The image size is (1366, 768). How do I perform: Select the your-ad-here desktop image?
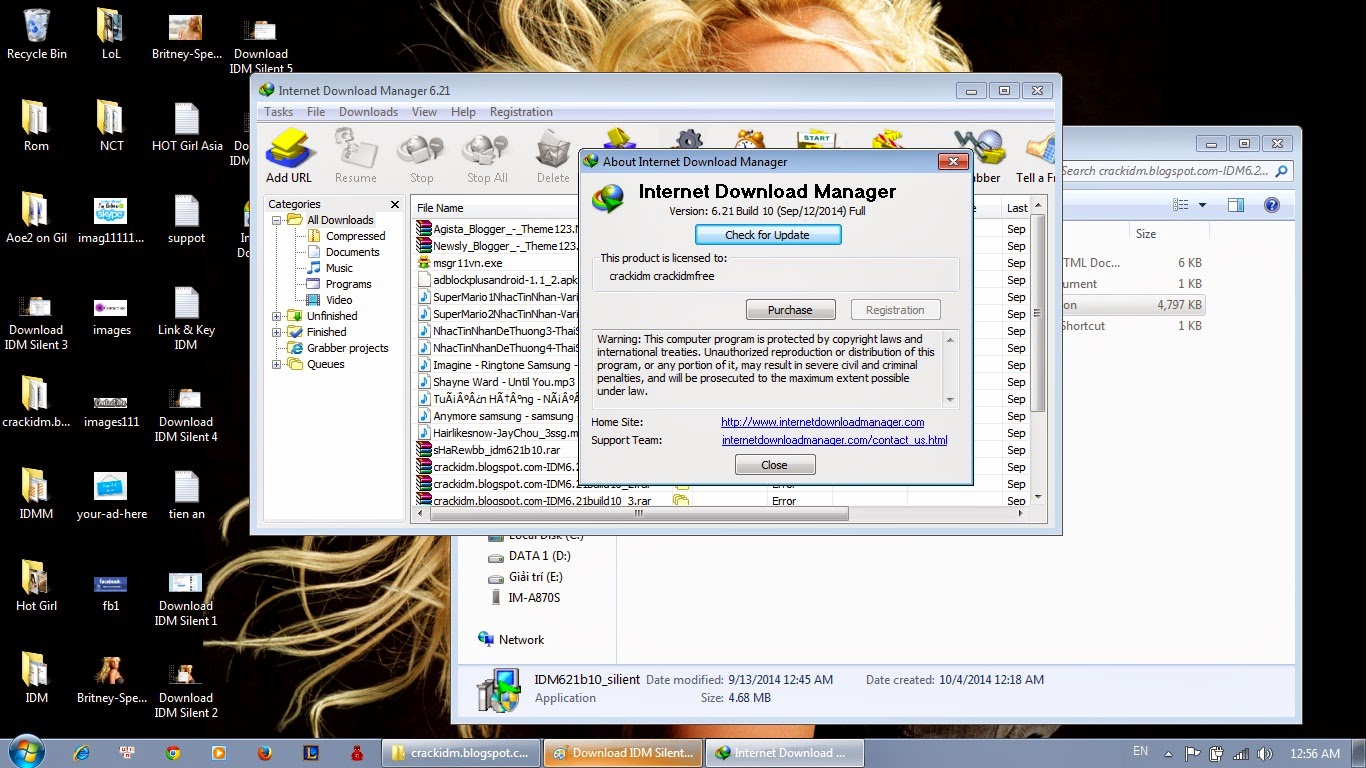pyautogui.click(x=111, y=495)
